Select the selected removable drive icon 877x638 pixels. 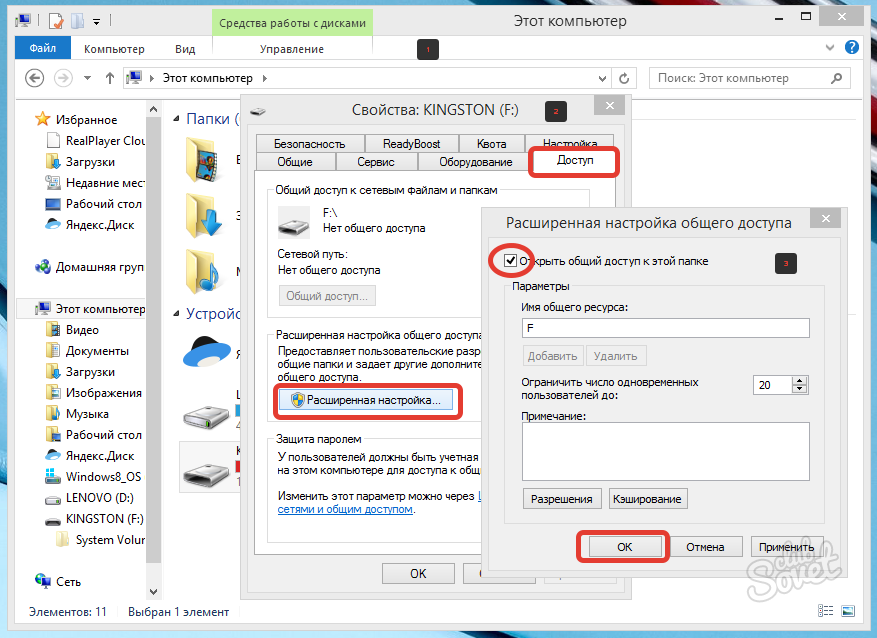206,473
